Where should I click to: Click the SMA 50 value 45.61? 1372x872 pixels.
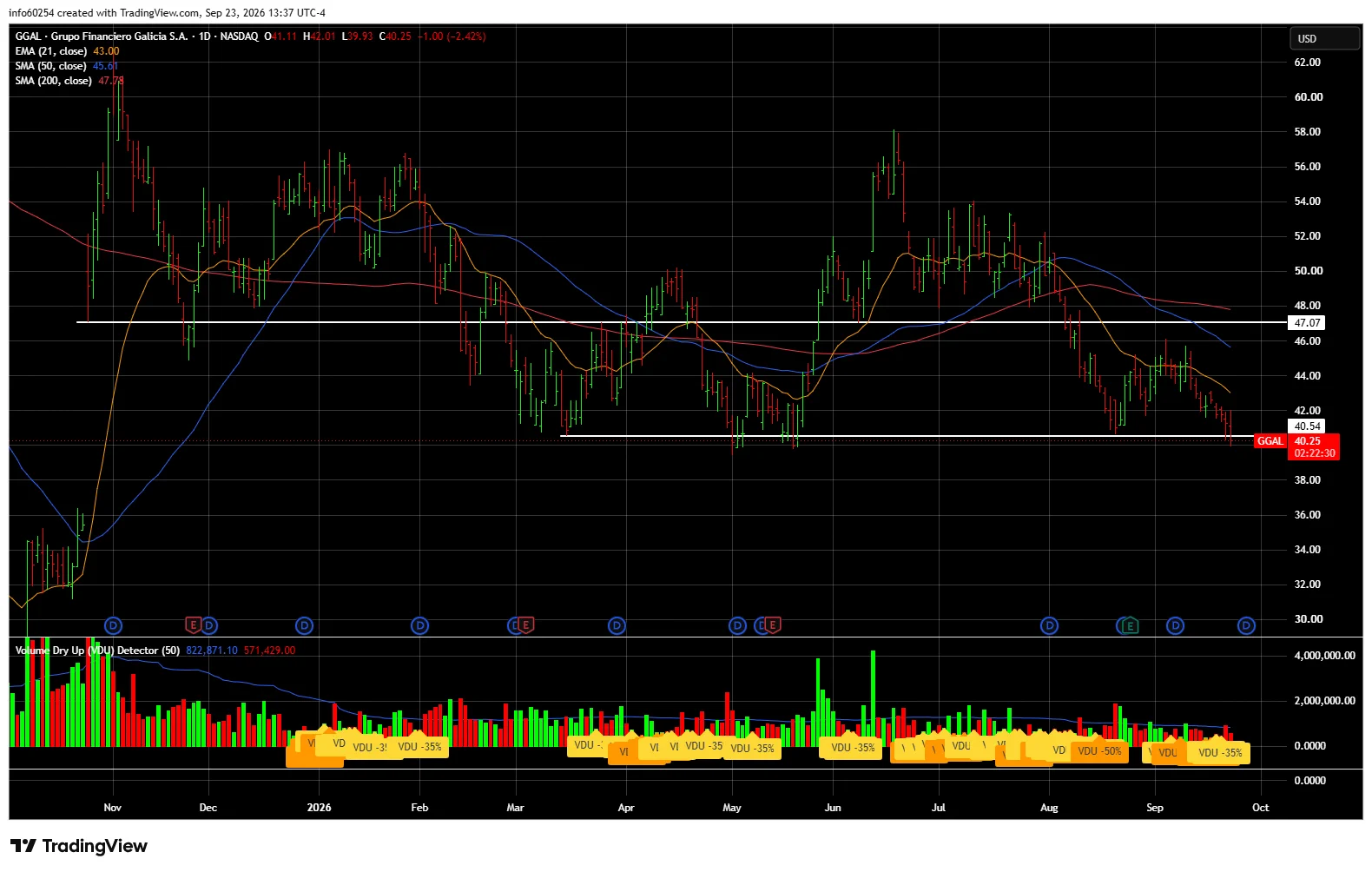point(106,66)
